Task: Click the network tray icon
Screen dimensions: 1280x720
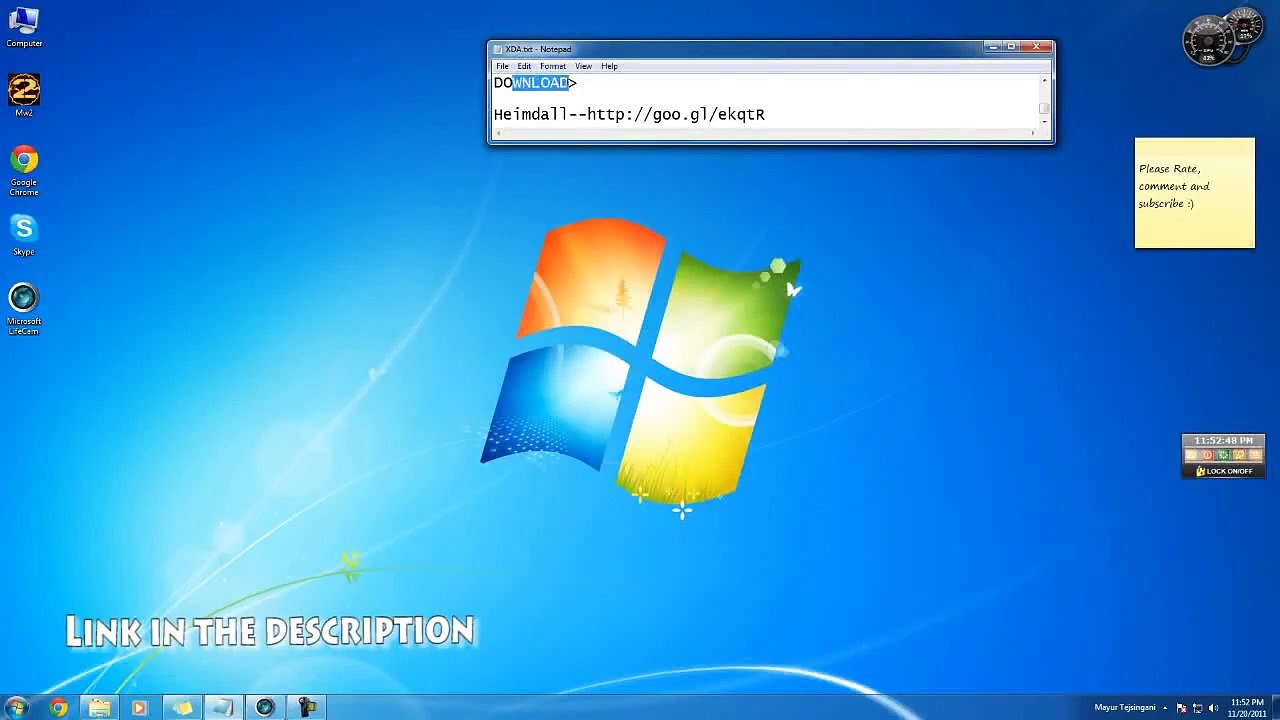Action: pyautogui.click(x=1198, y=708)
